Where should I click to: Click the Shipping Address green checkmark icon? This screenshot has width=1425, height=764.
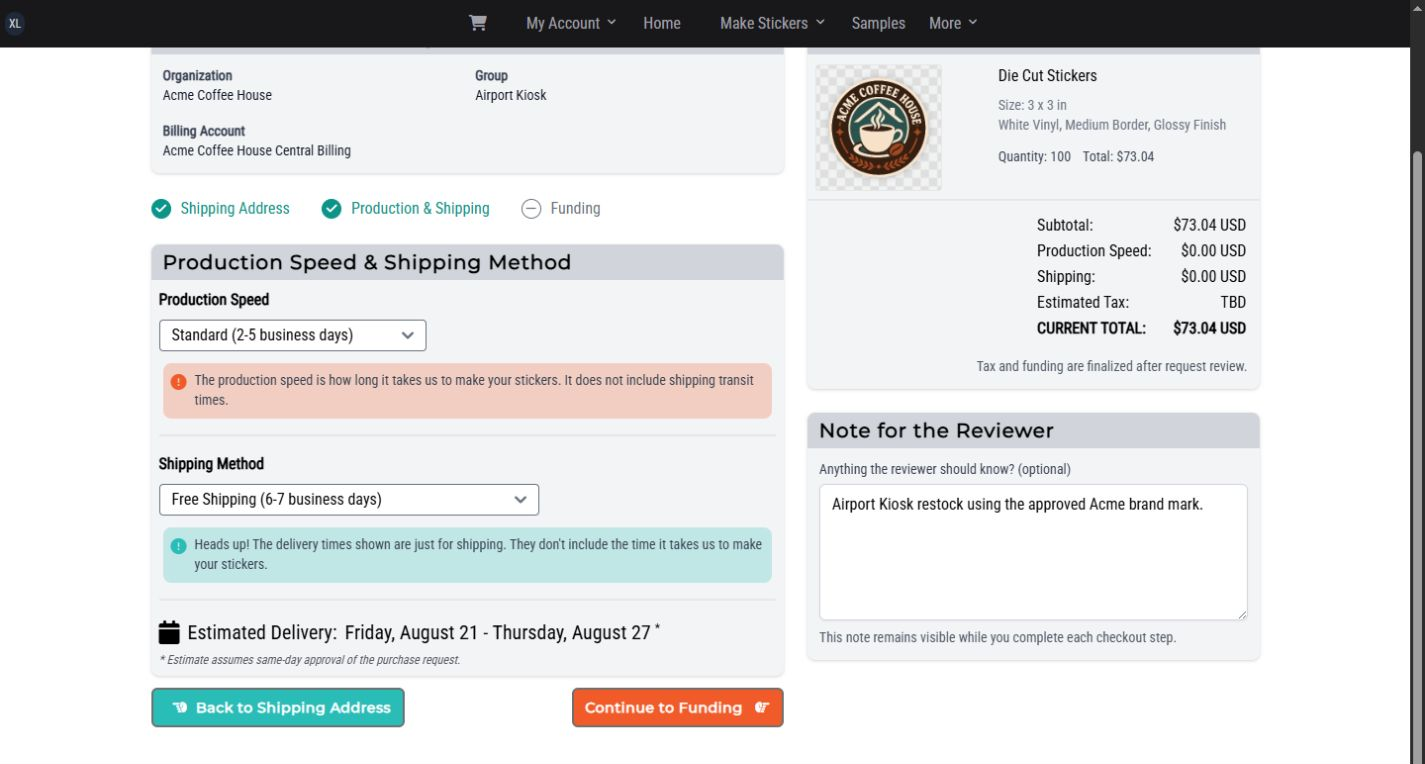[161, 209]
